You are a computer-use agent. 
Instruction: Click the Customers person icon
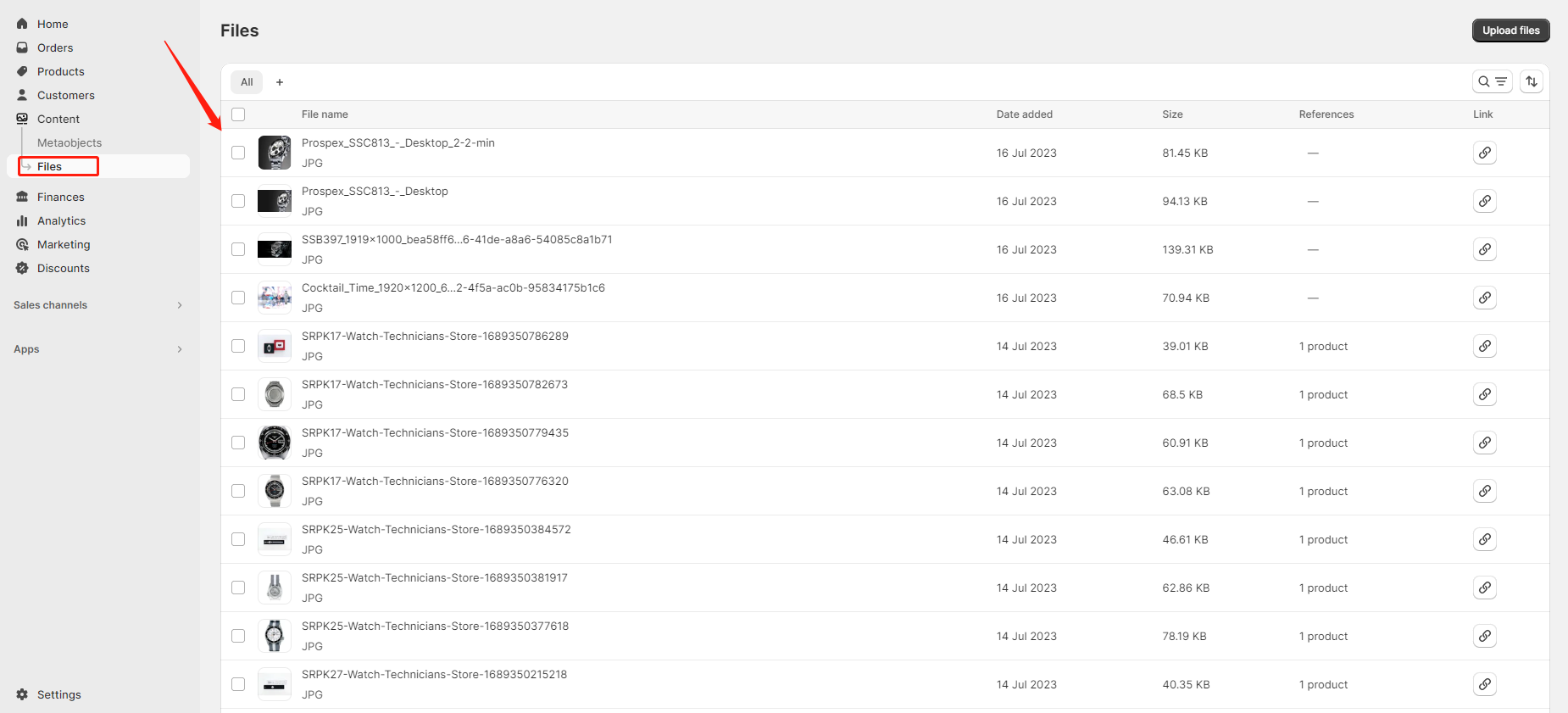point(22,95)
